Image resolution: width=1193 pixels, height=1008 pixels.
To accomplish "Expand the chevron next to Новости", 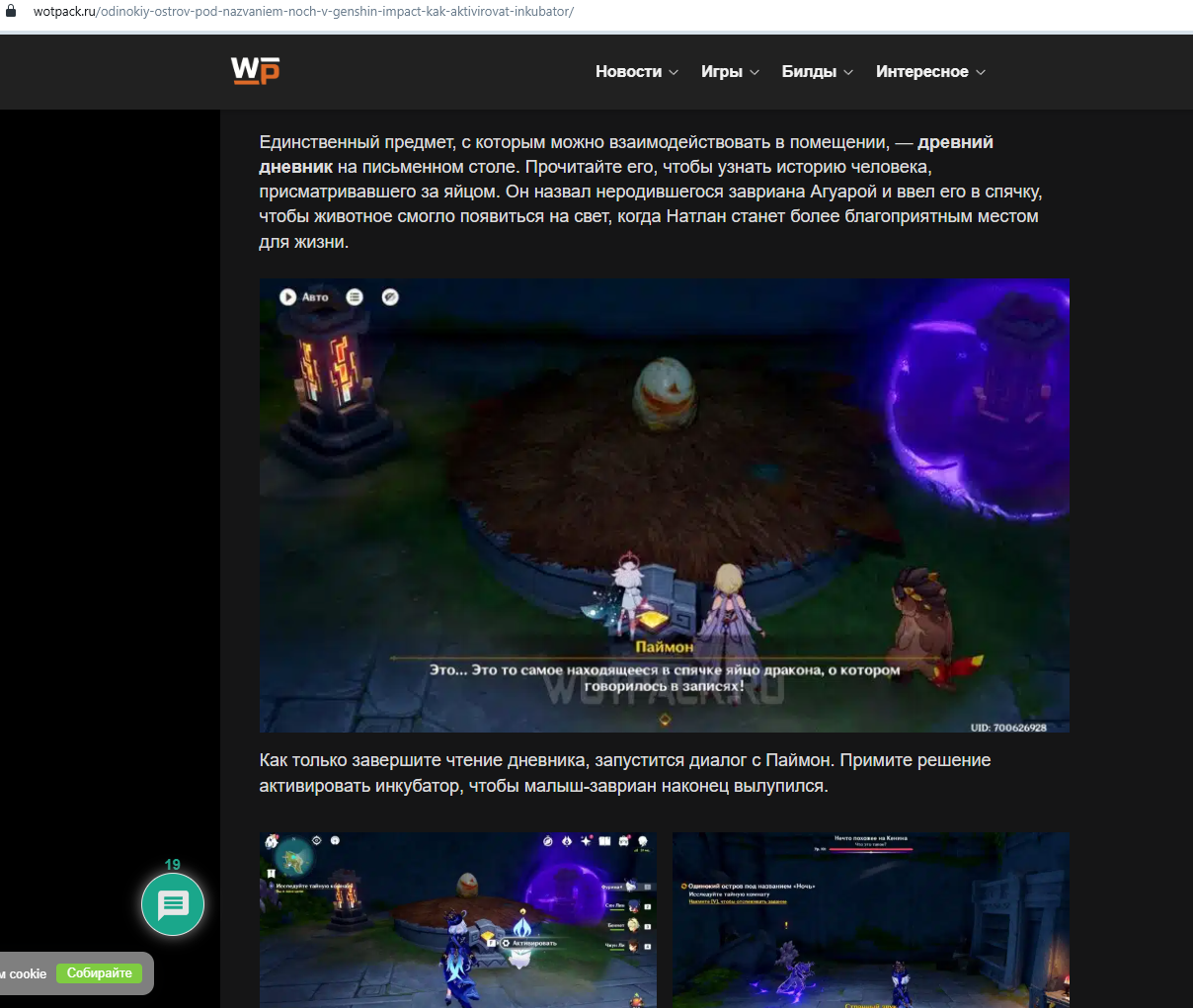I will pyautogui.click(x=674, y=72).
